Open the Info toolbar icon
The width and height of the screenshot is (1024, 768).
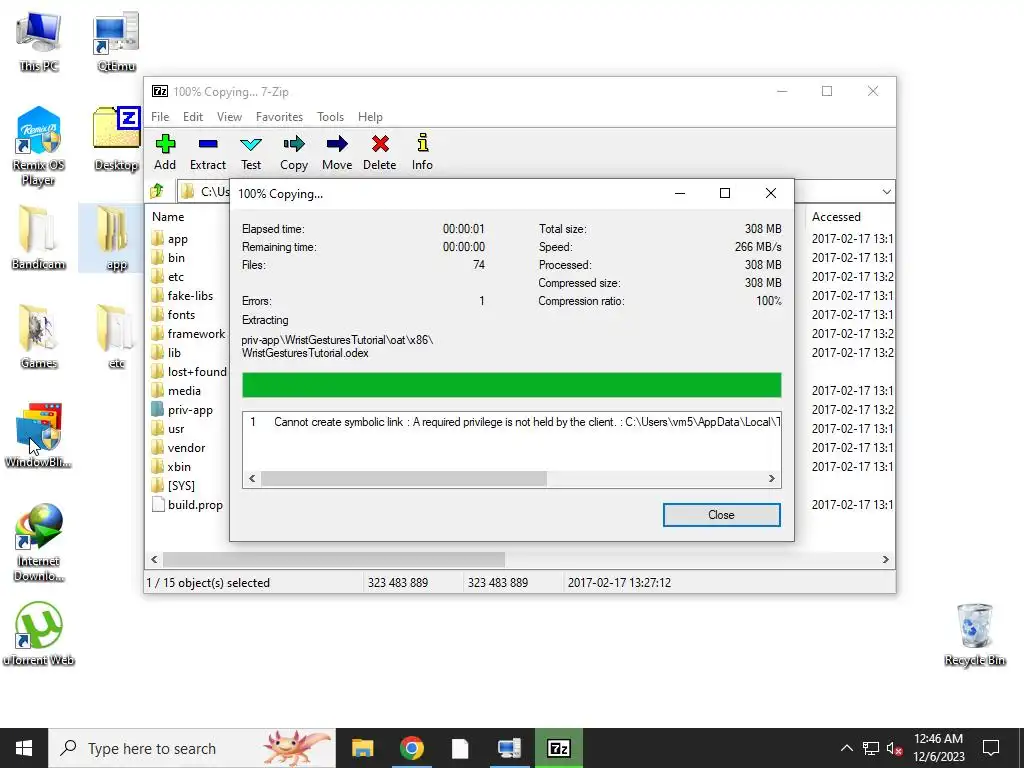pos(422,152)
